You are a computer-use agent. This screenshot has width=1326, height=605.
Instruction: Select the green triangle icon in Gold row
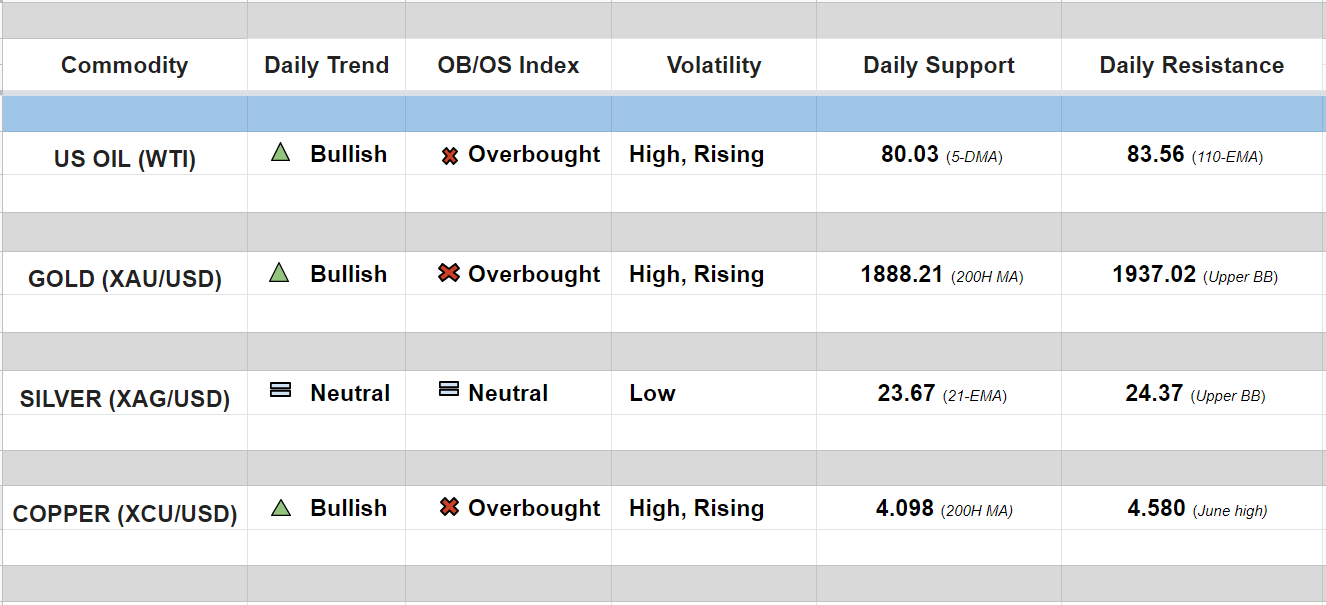tap(280, 273)
